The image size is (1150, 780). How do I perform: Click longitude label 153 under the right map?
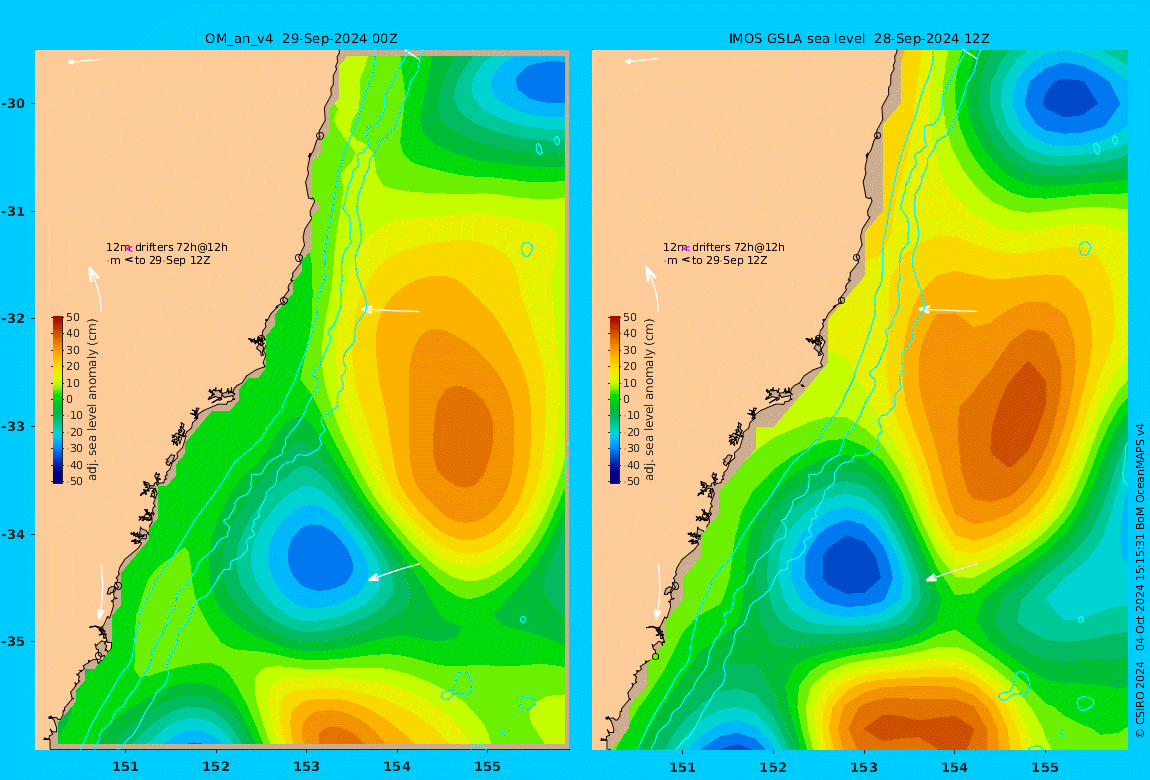click(x=864, y=767)
